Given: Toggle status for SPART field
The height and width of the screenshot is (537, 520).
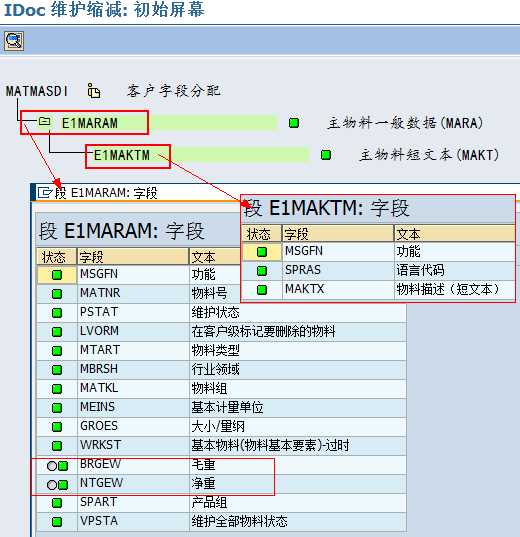Looking at the screenshot, I should (57, 503).
